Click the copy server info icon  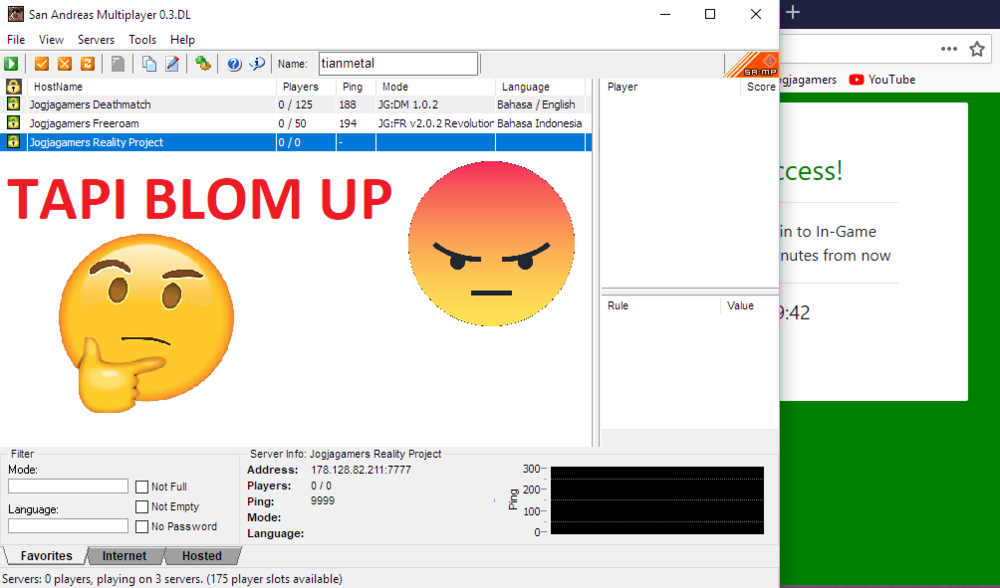click(x=149, y=64)
